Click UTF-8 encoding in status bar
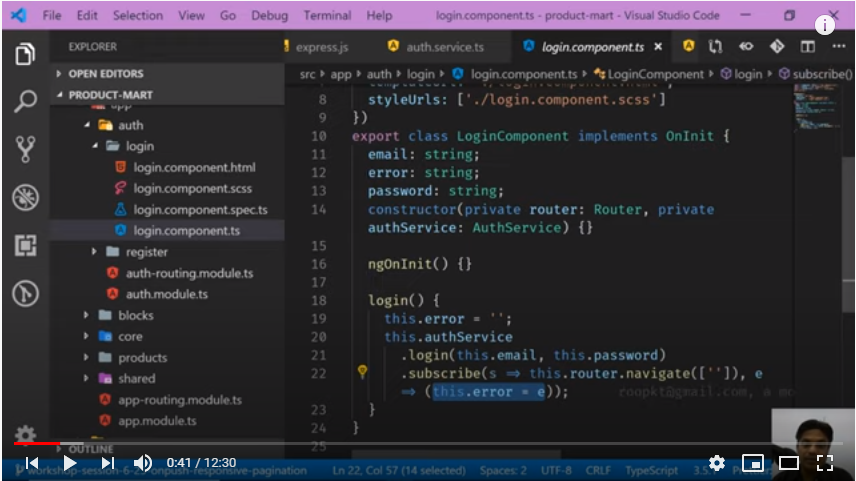Screen dimensions: 856x481 (556, 471)
